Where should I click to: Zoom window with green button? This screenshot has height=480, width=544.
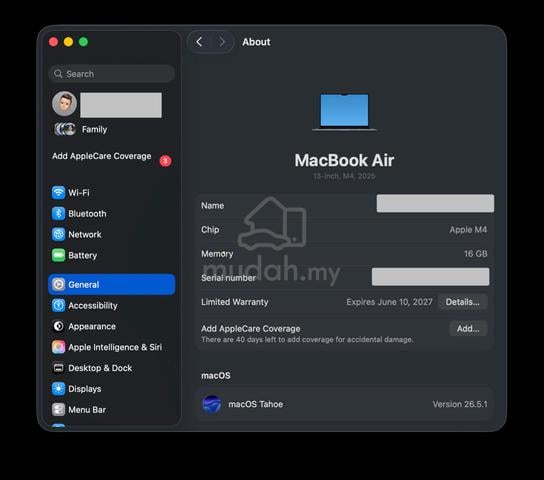click(x=84, y=42)
